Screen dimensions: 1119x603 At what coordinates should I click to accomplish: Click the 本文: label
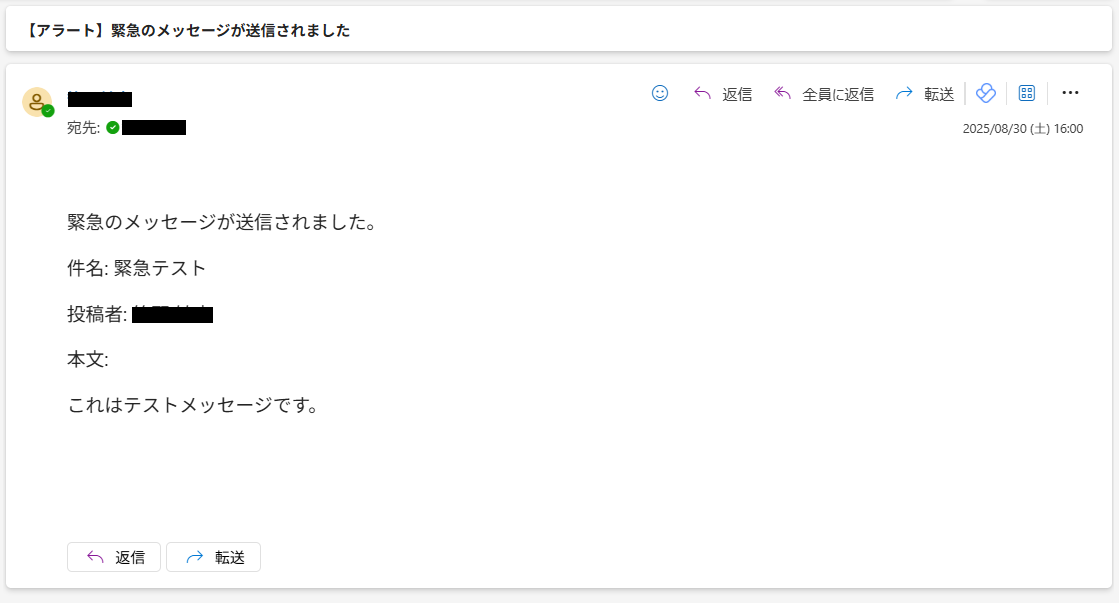click(x=88, y=360)
